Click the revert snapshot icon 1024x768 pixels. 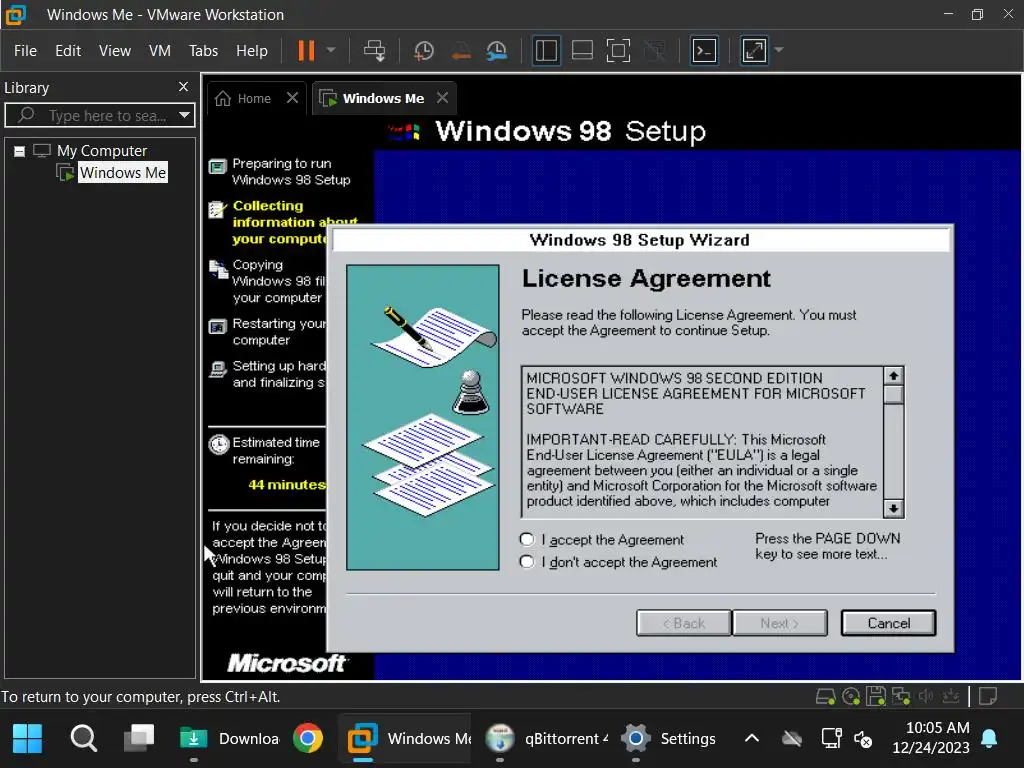pyautogui.click(x=461, y=50)
